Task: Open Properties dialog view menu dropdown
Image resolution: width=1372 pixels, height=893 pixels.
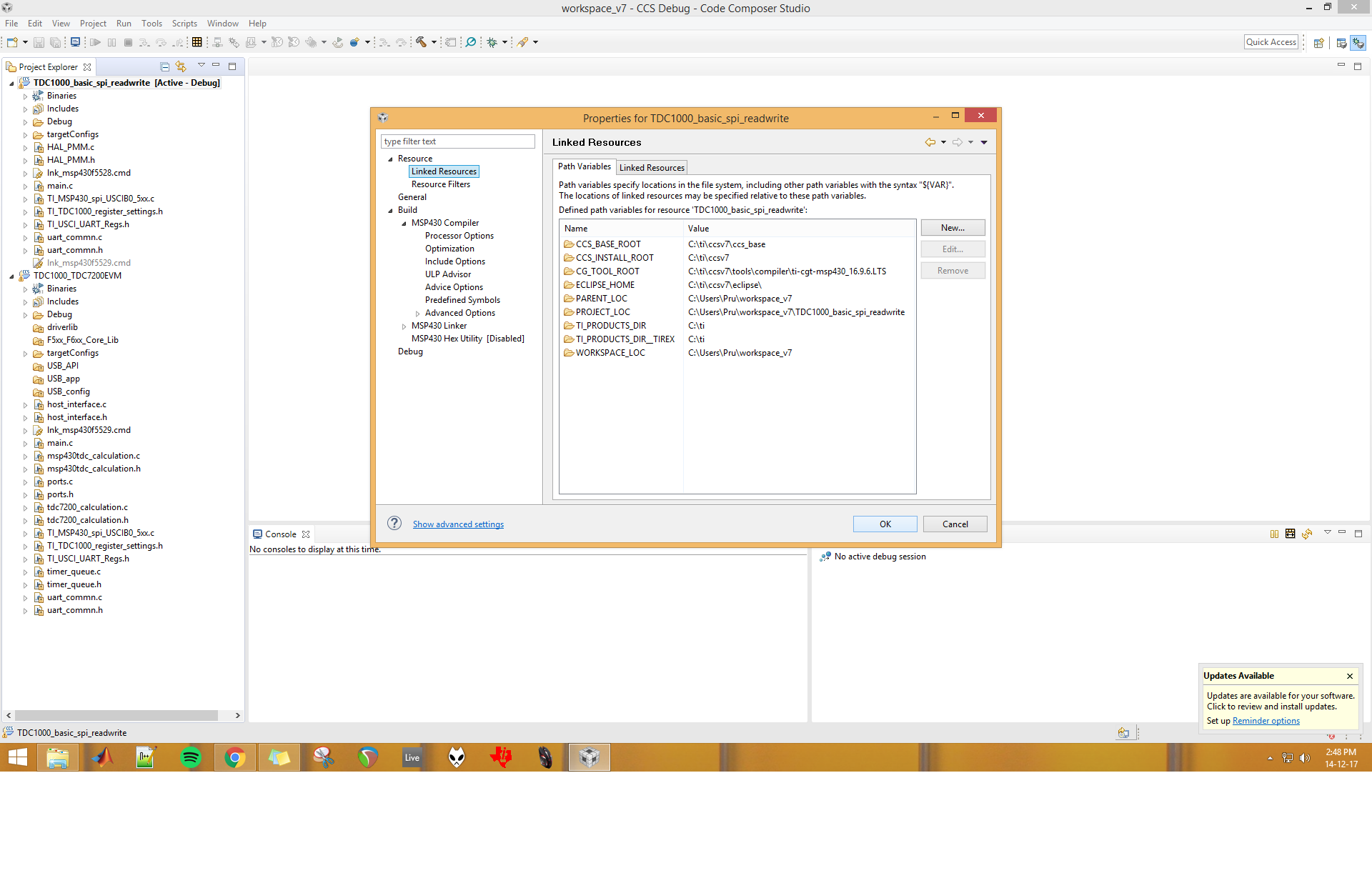Action: [x=984, y=142]
